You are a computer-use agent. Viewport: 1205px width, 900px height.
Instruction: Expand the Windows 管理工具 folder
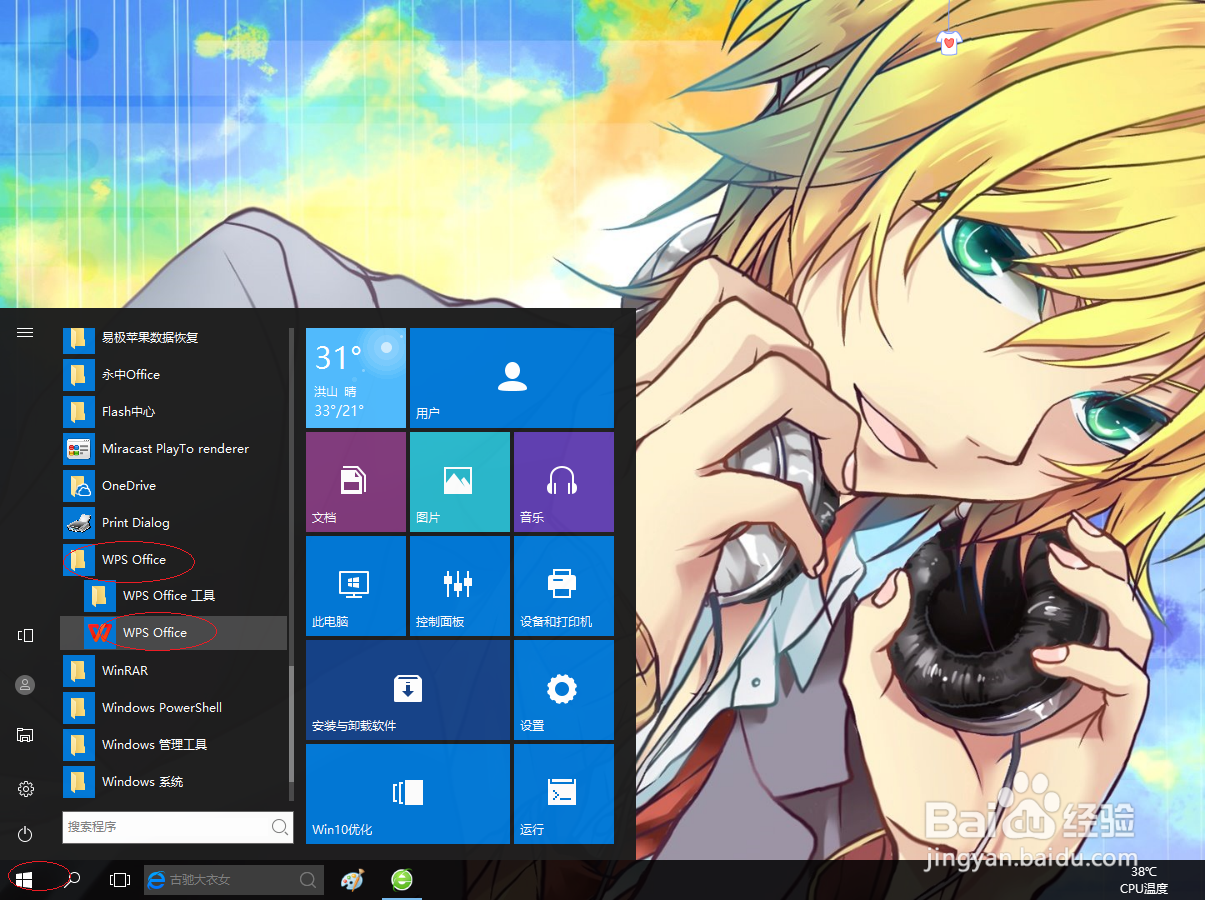click(174, 744)
